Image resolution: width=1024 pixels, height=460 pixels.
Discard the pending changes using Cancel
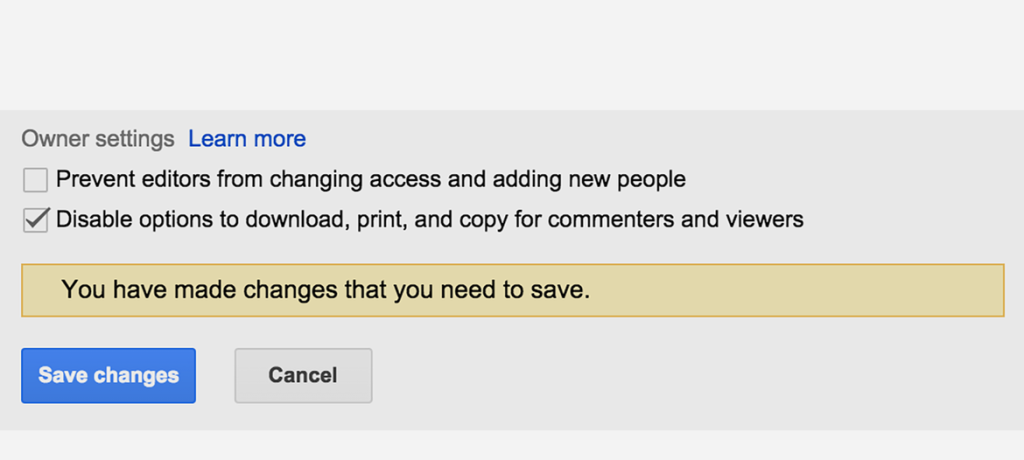tap(303, 376)
